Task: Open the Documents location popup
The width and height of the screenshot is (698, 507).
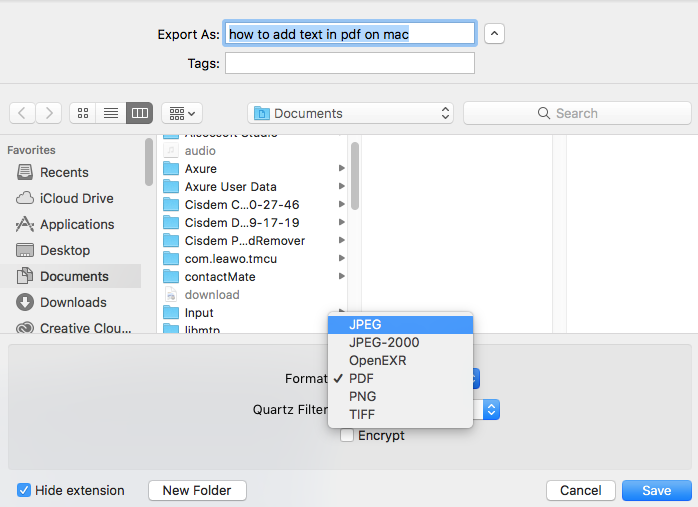Action: pos(350,113)
